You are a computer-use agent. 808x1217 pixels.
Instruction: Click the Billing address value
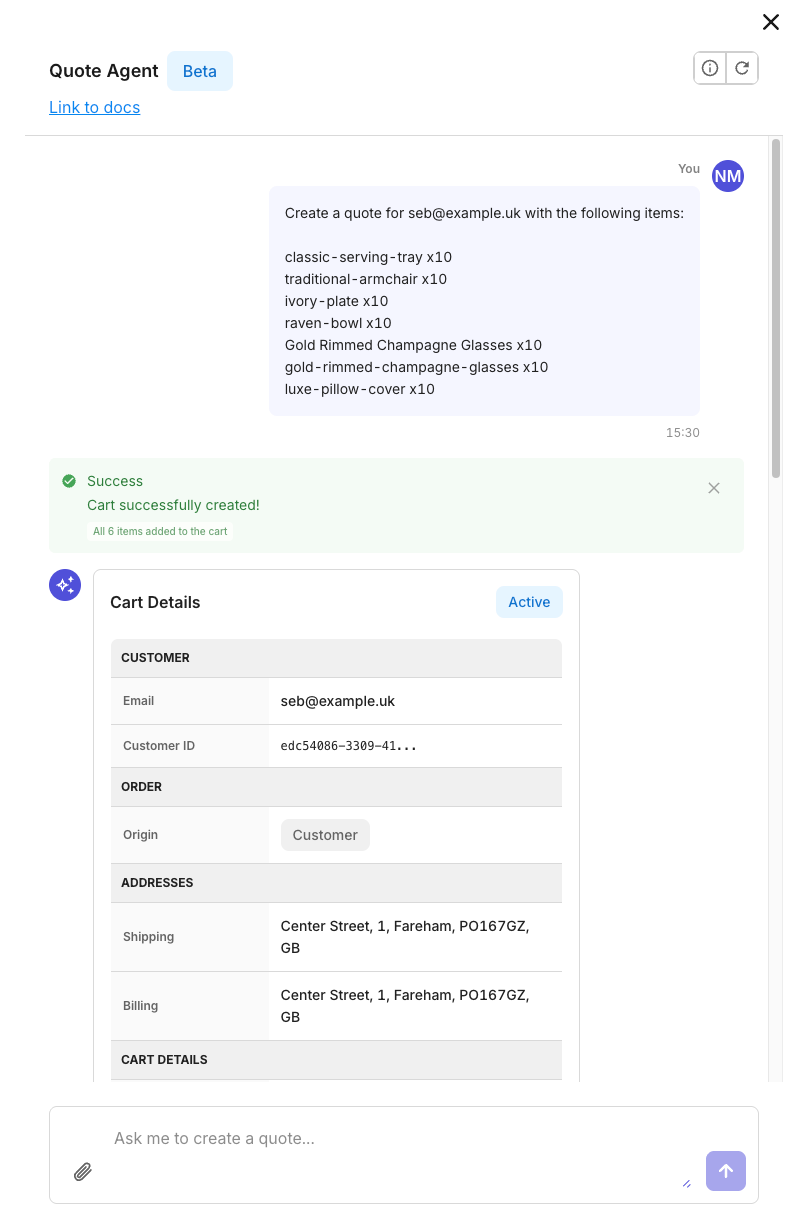tap(405, 1006)
